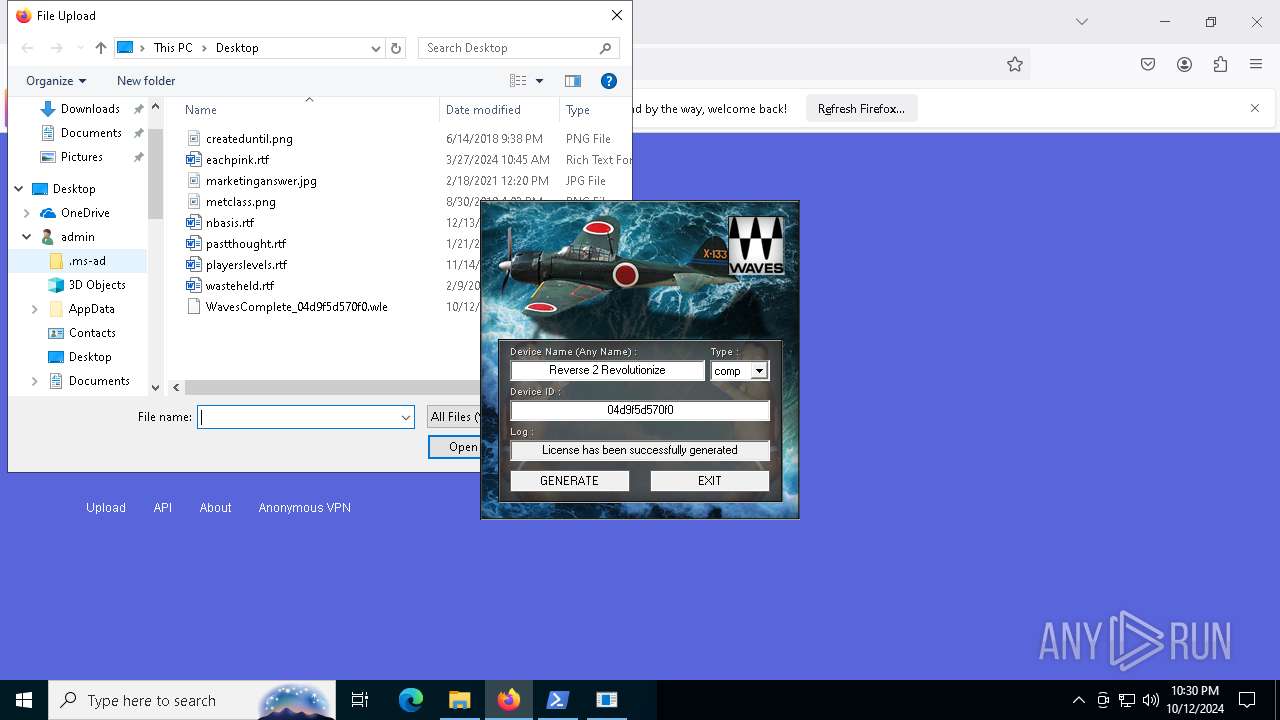Refresh the Desktop folder listing
The image size is (1280, 720).
pyautogui.click(x=396, y=48)
